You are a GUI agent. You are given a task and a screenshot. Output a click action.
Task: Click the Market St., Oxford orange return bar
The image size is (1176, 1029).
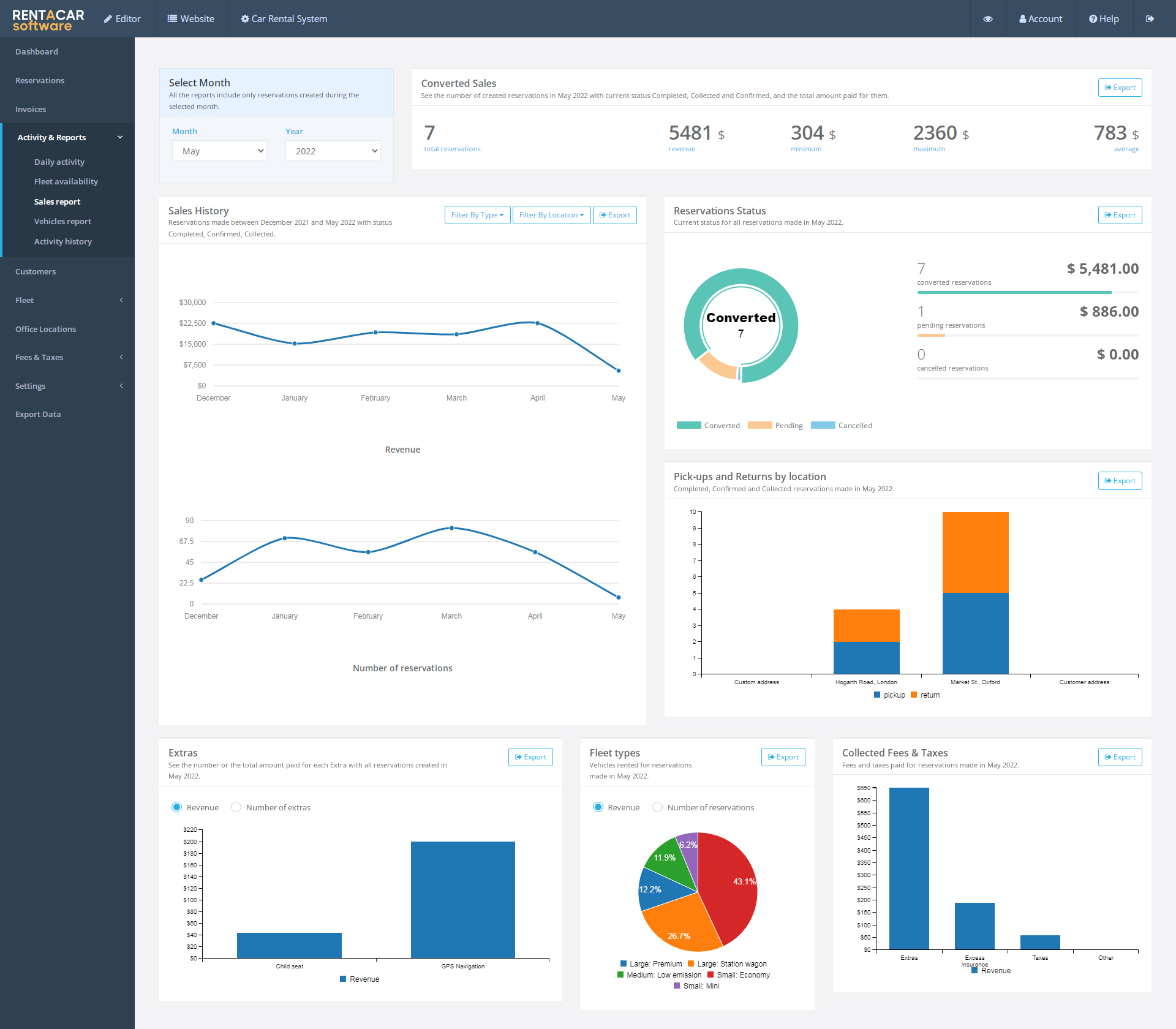point(975,552)
